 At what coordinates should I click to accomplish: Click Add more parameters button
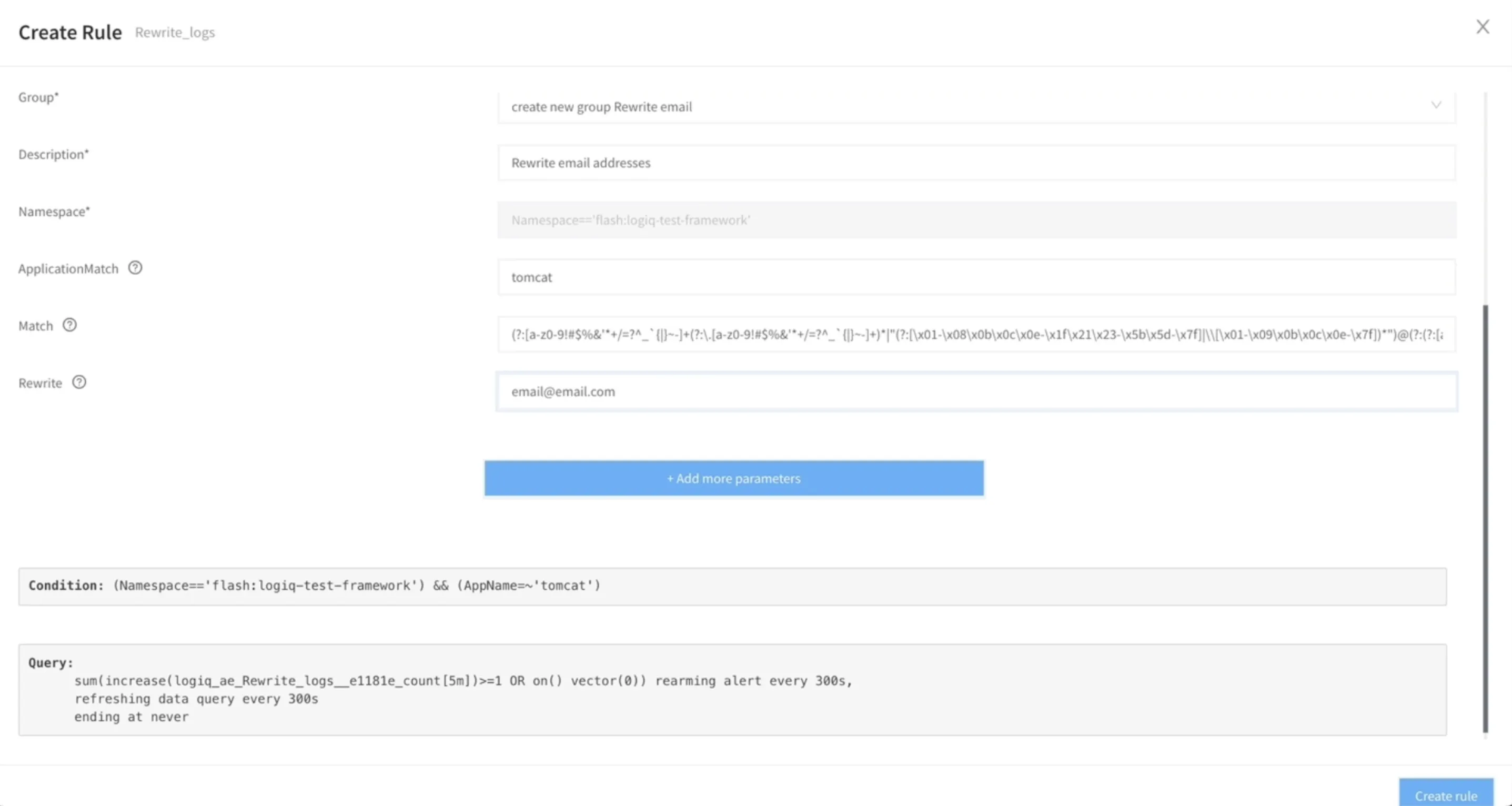click(734, 478)
